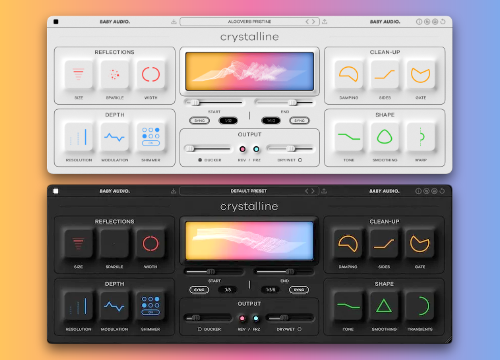500x360 pixels.
Task: Click the End slider in the light plugin
Action: (284, 102)
